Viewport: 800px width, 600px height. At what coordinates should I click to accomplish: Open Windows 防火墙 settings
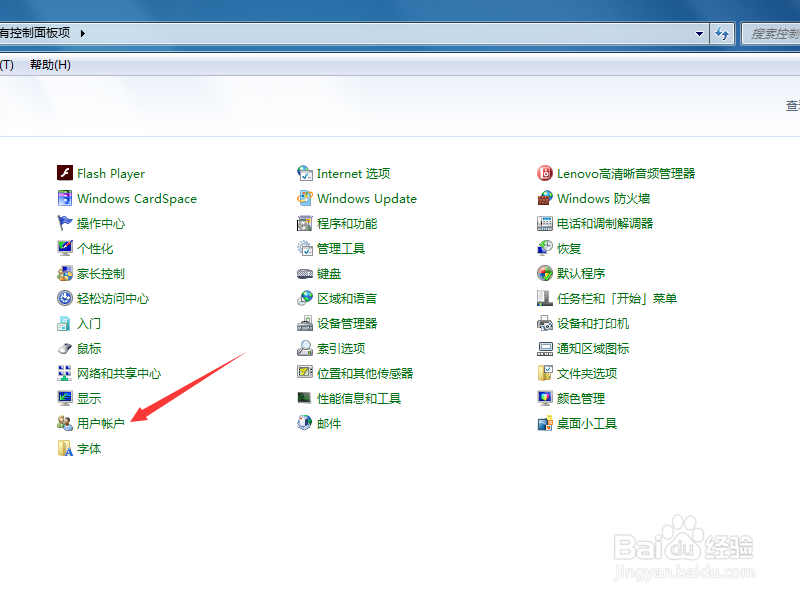(605, 198)
